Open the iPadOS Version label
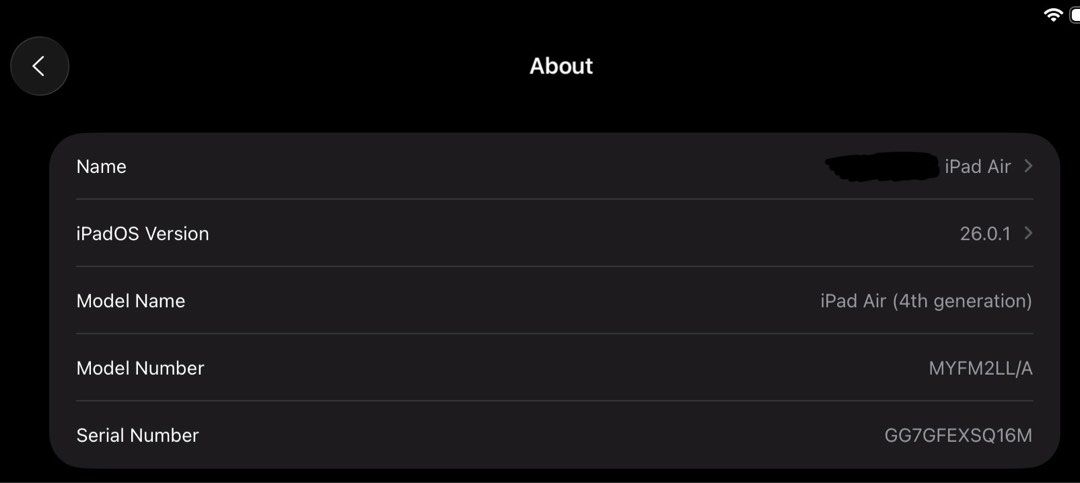Viewport: 1080px width, 483px height. tap(143, 234)
